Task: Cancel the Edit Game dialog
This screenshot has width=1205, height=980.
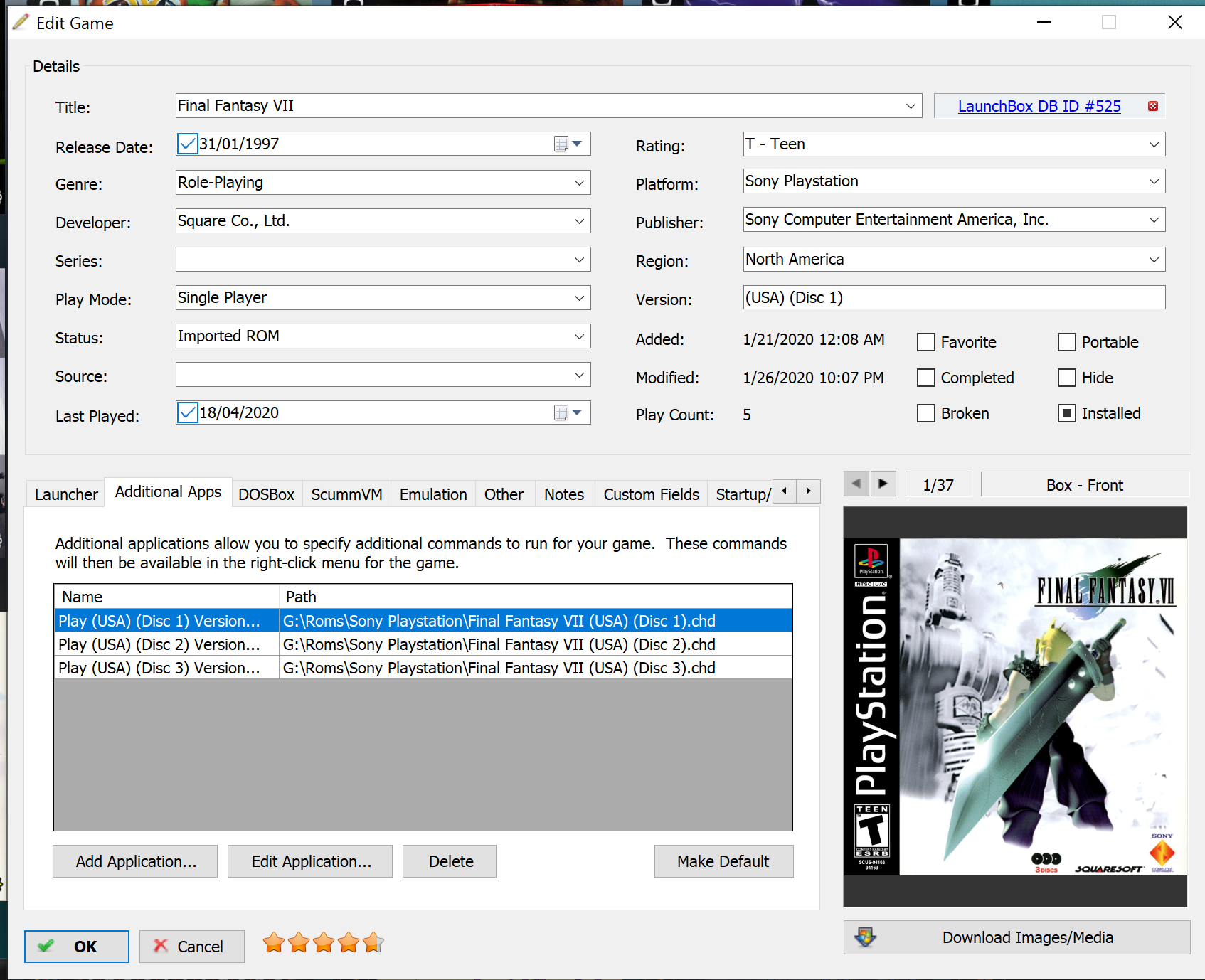Action: click(x=192, y=947)
